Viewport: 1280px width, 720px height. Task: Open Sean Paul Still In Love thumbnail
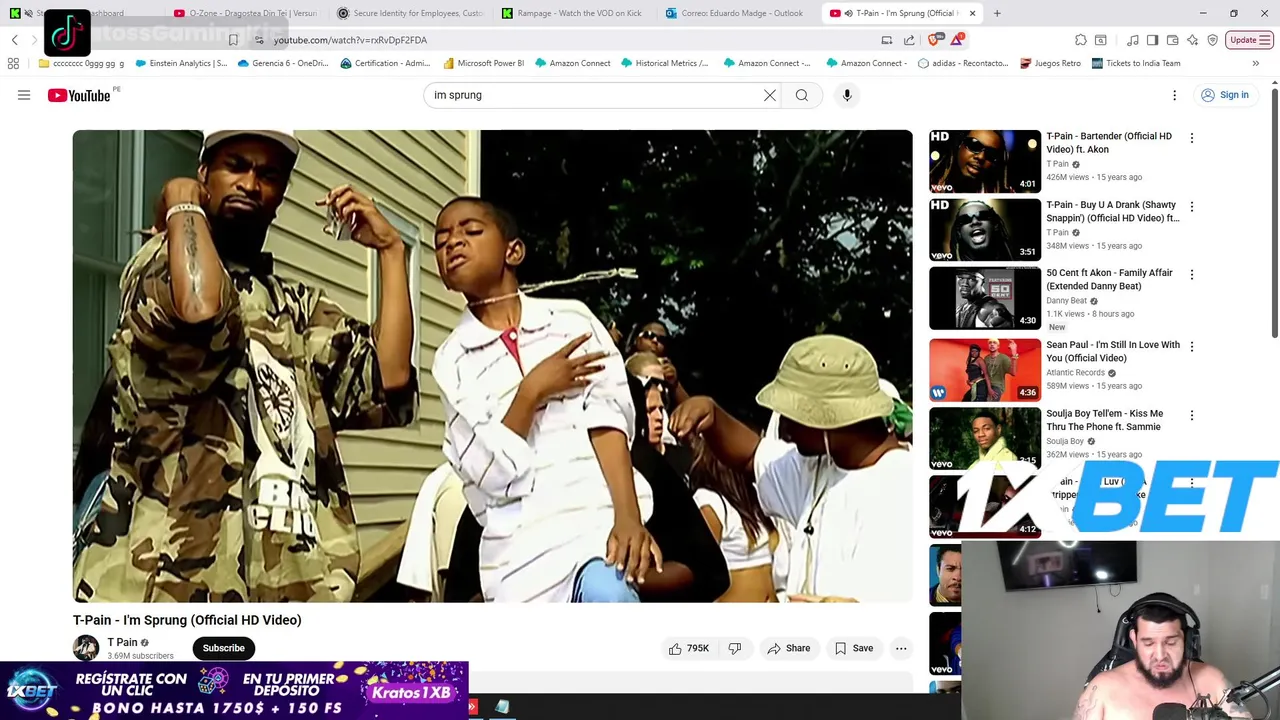(985, 370)
